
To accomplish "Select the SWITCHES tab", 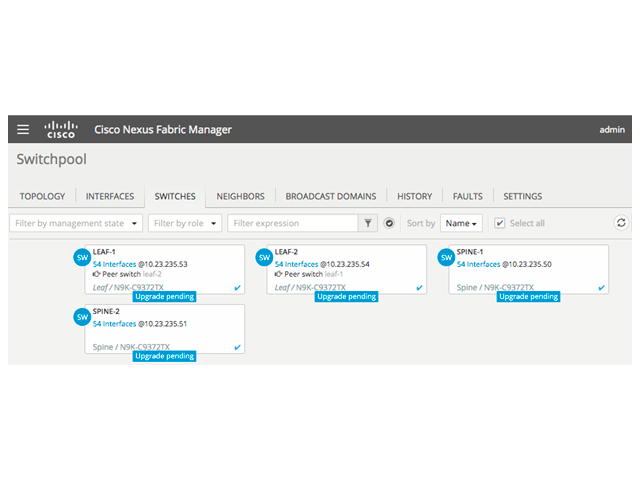I will tap(175, 196).
